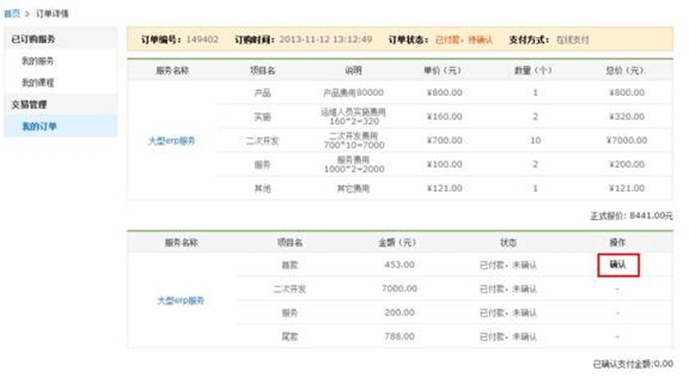Click the 首款 amount 453.00
Image resolution: width=689 pixels, height=377 pixels.
pos(399,265)
